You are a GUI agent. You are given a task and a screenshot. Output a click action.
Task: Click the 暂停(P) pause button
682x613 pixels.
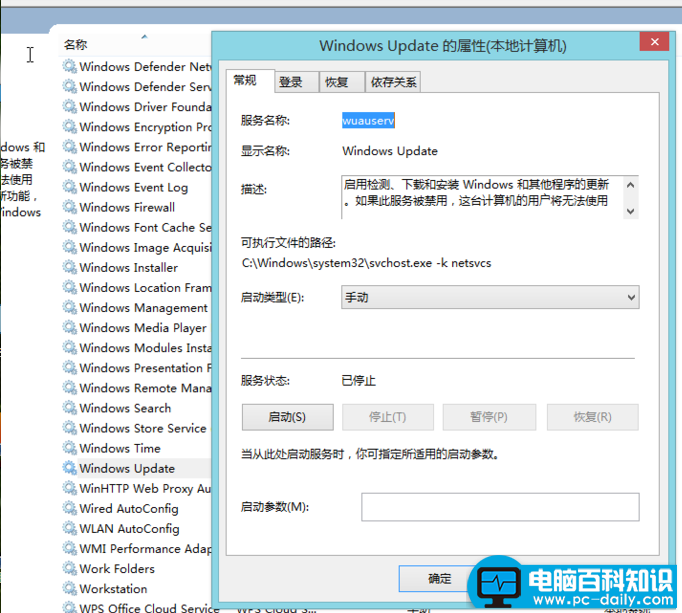tap(489, 417)
